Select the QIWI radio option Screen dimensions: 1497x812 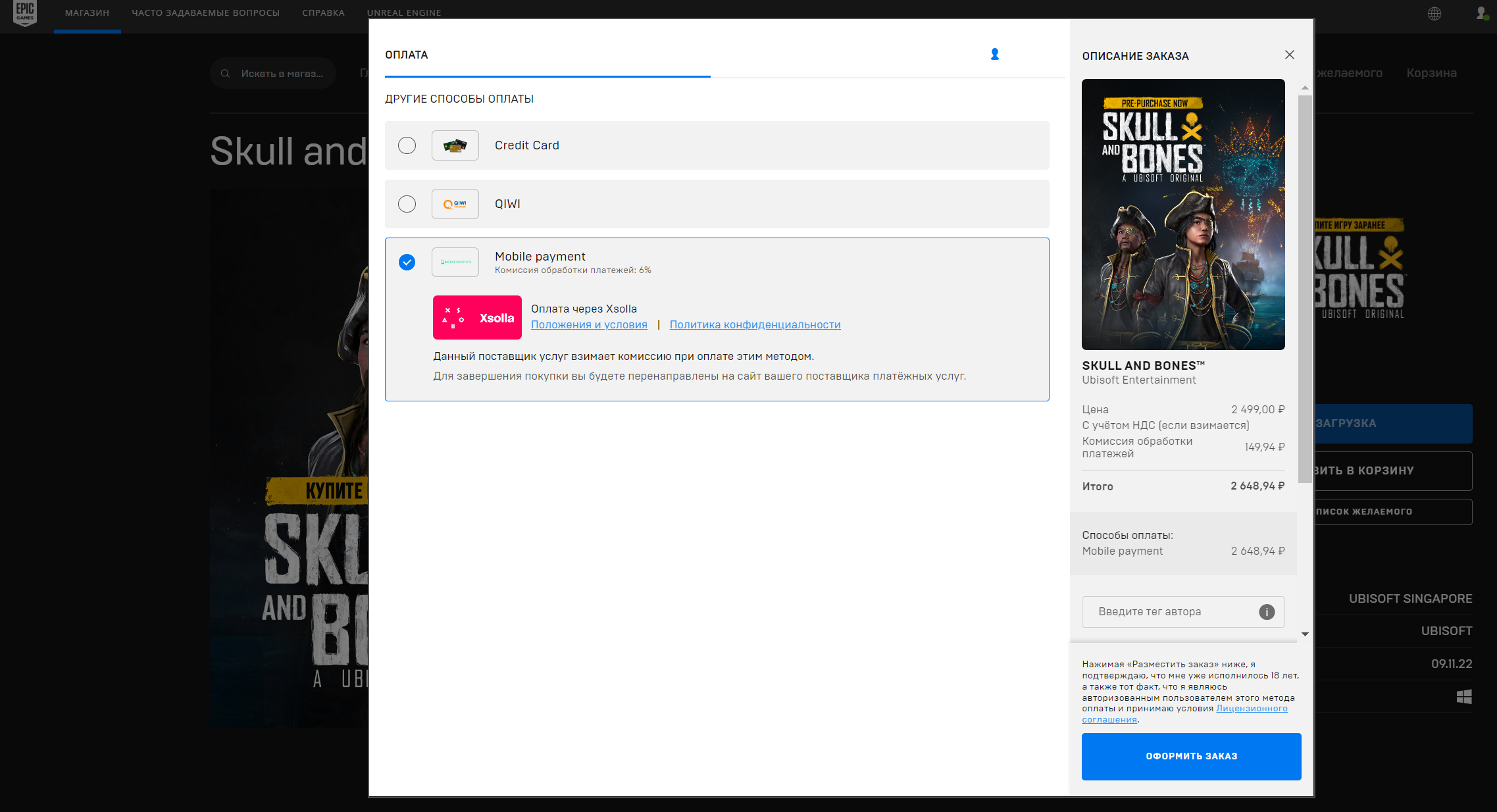pos(407,204)
